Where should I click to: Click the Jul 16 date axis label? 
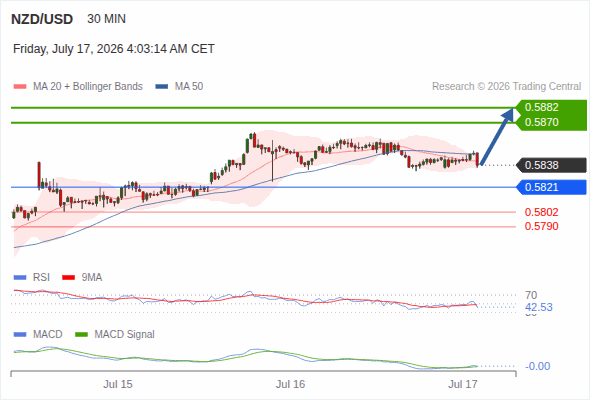(x=290, y=384)
